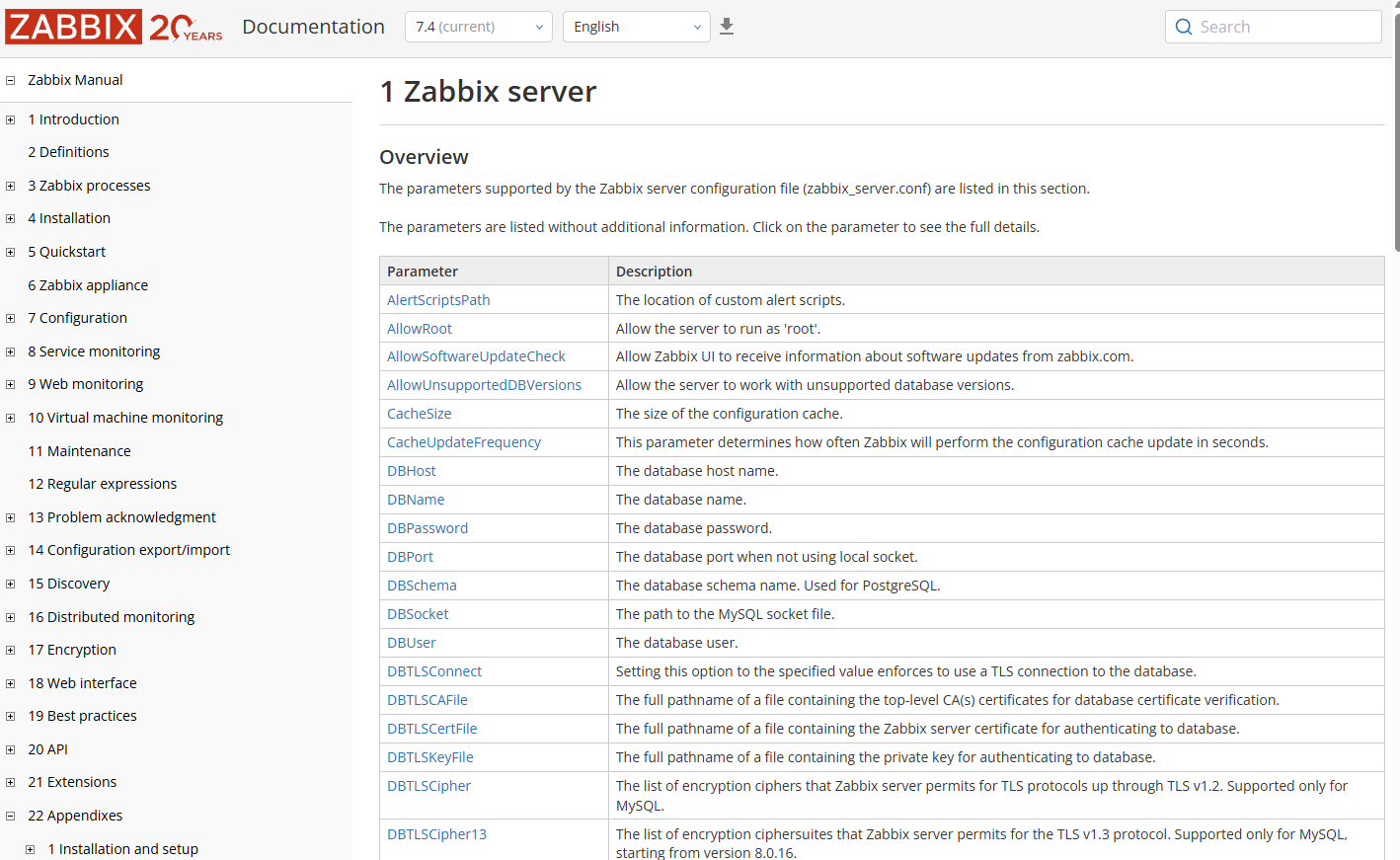The width and height of the screenshot is (1400, 860).
Task: Open DBTLSCipher13 parameter details
Action: point(436,833)
